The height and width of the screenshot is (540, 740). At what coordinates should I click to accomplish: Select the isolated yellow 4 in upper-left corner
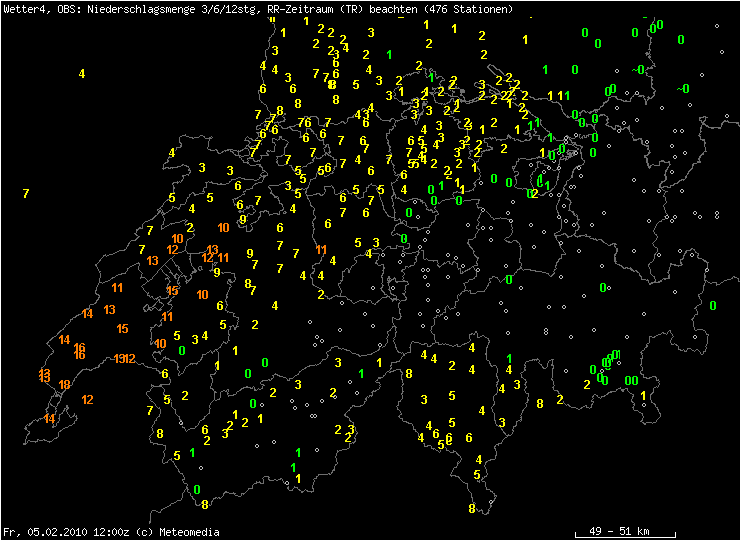click(x=82, y=73)
